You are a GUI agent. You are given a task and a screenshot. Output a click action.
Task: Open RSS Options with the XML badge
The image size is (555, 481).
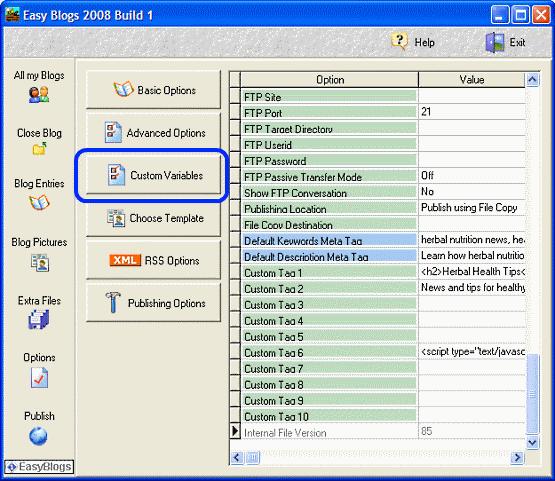153,260
